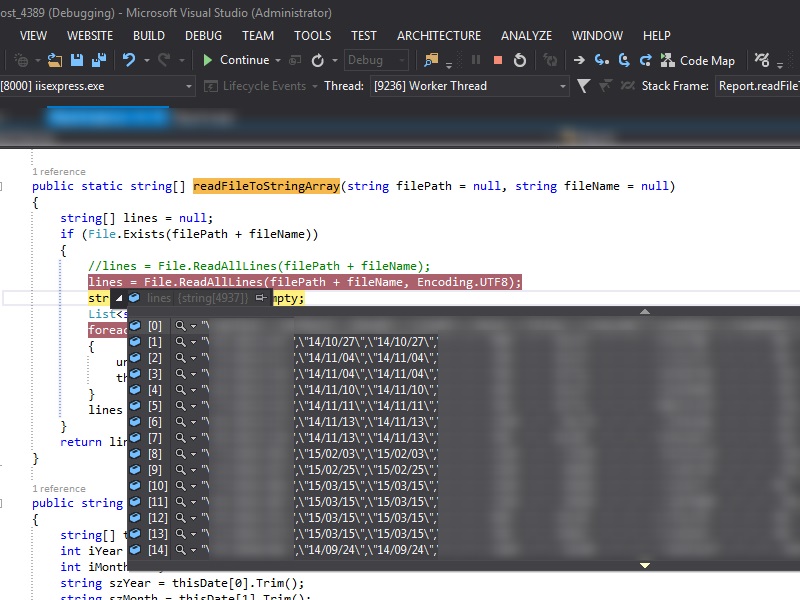Screen dimensions: 800x600
Task: Click the greyed Redo arrow
Action: tap(164, 60)
